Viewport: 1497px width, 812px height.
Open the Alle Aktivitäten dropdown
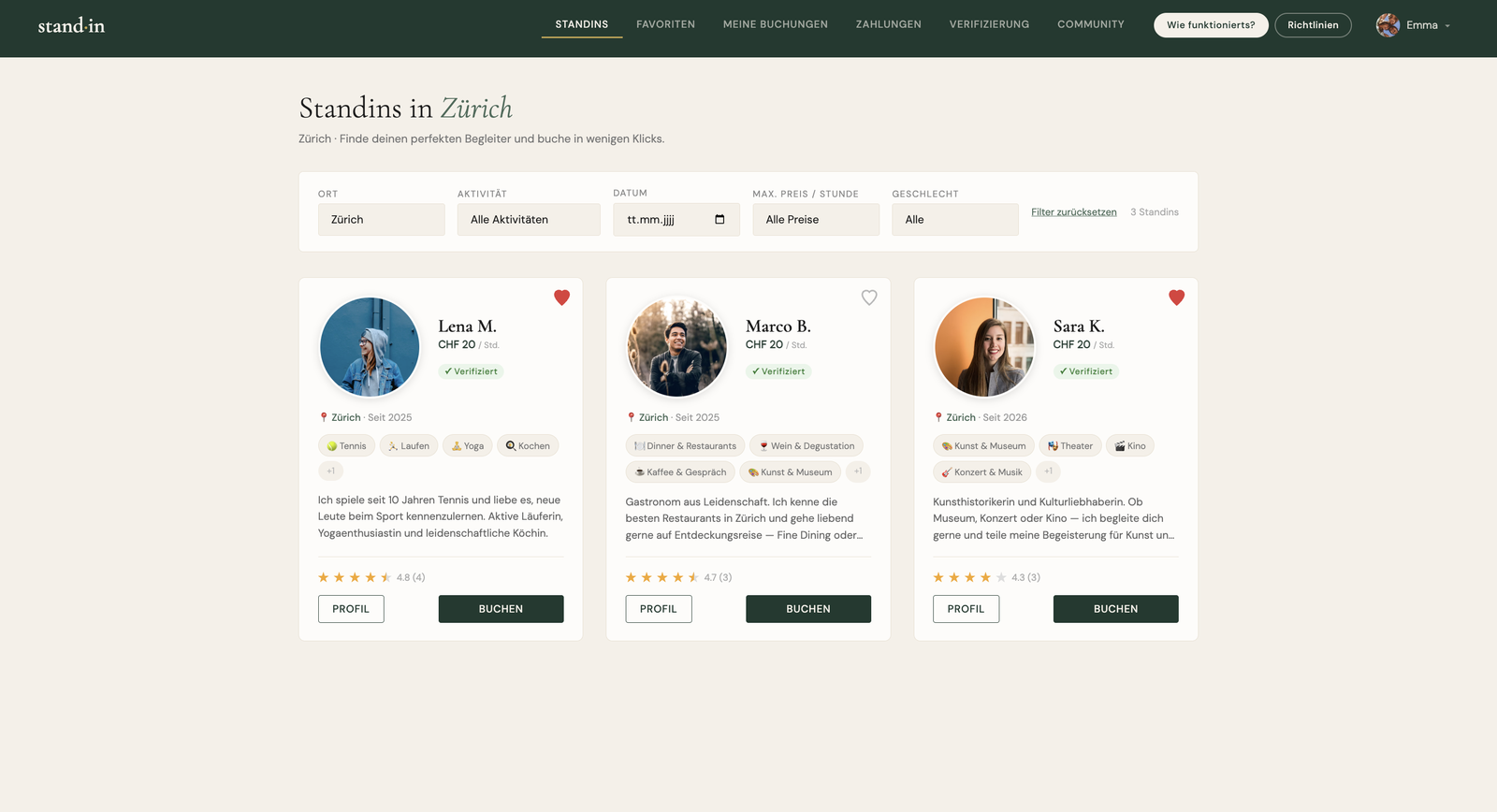[529, 220]
